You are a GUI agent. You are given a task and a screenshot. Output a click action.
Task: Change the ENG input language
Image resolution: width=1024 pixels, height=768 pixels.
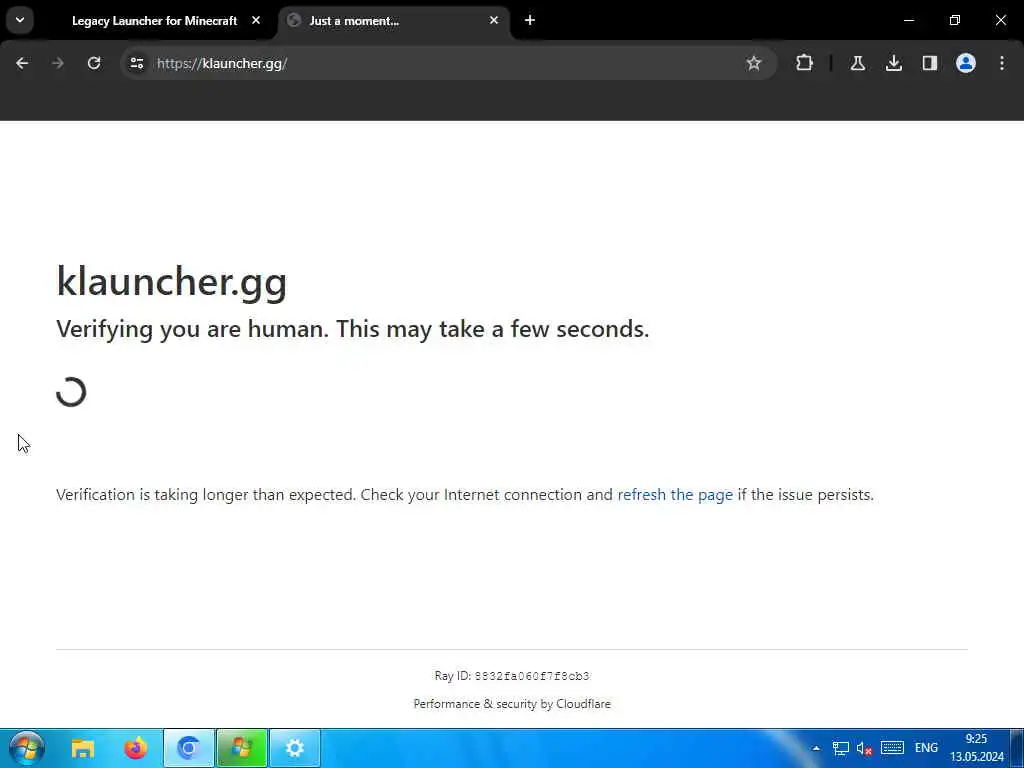click(926, 748)
